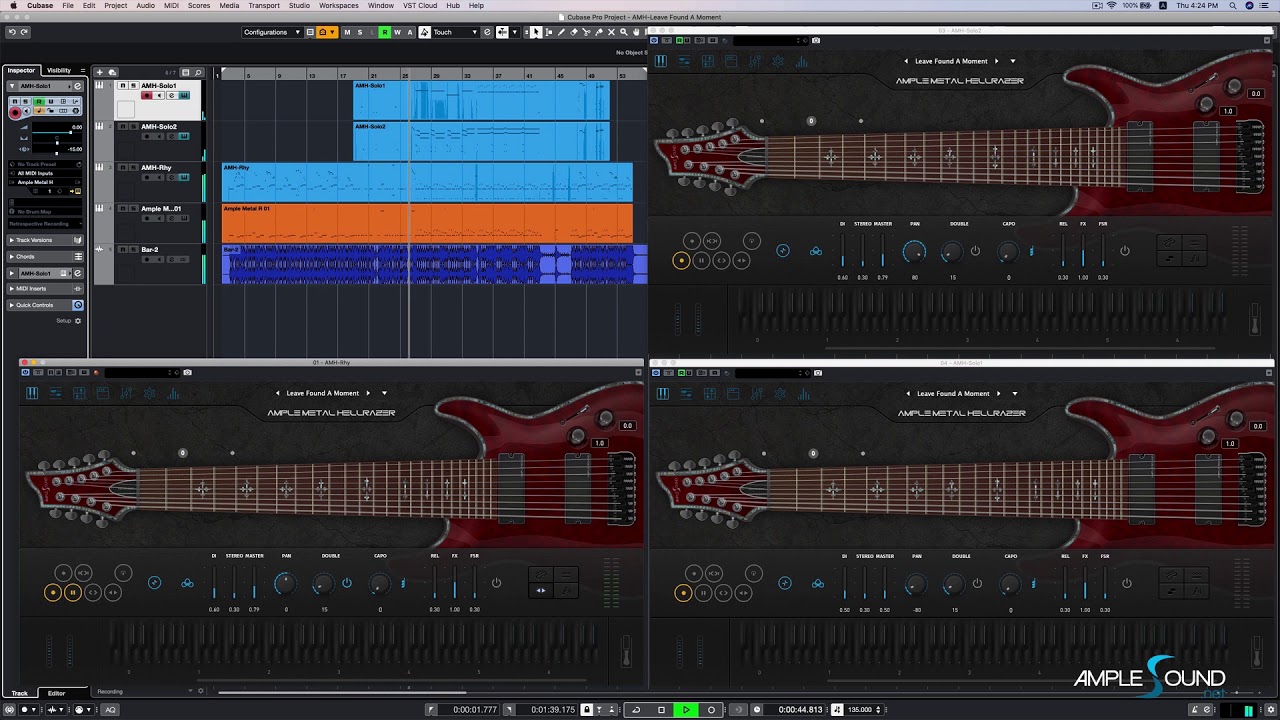Select the Bar-2 audio track

point(150,249)
